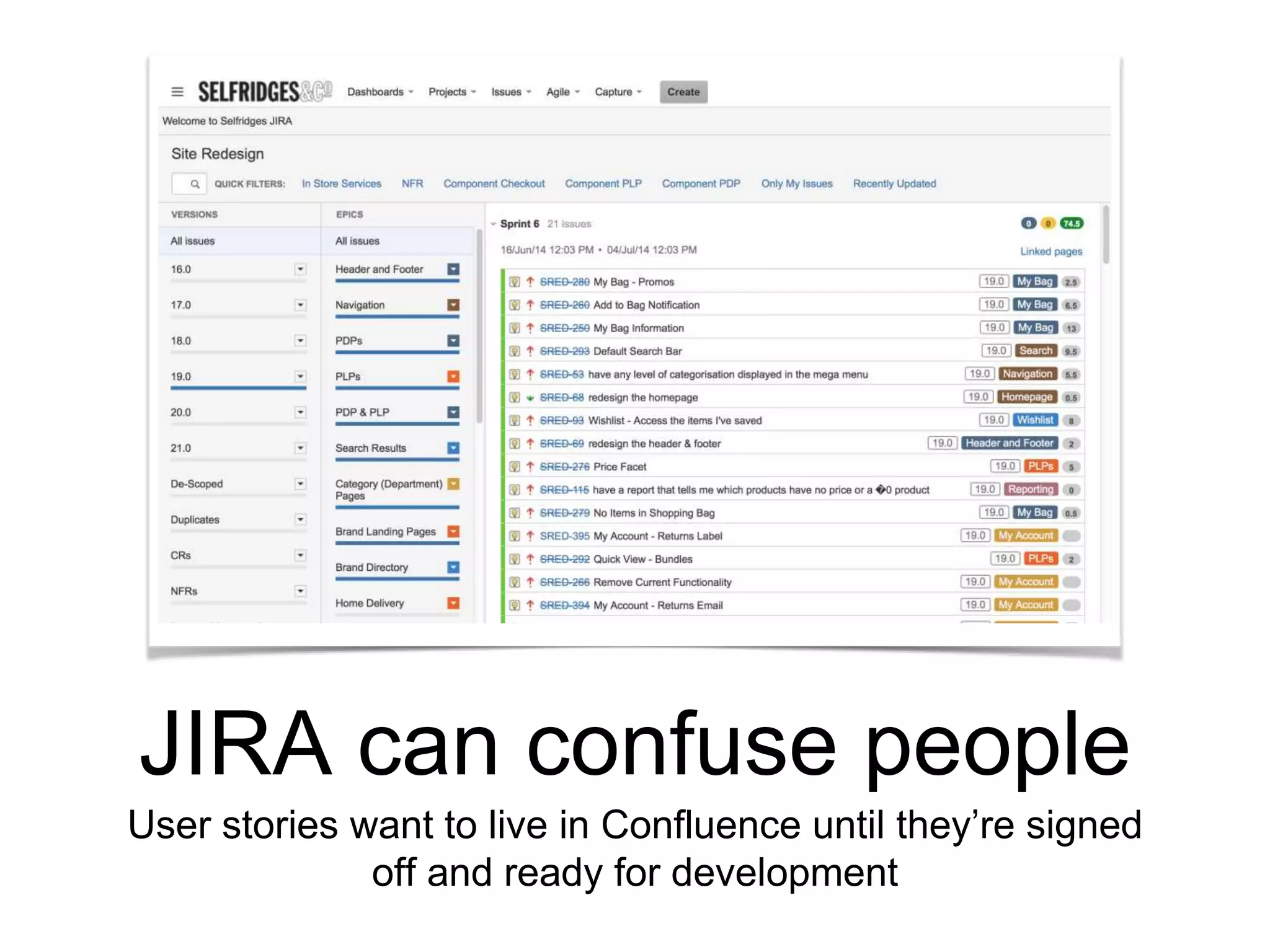Screen dimensions: 1270x952
Task: Click the backlog vertical scrollbar
Action: [x=1106, y=236]
